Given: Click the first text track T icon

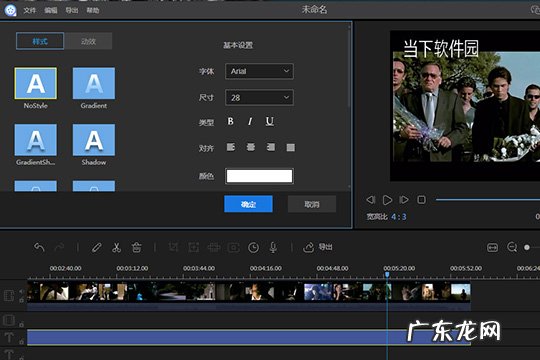Looking at the screenshot, I should (9, 338).
